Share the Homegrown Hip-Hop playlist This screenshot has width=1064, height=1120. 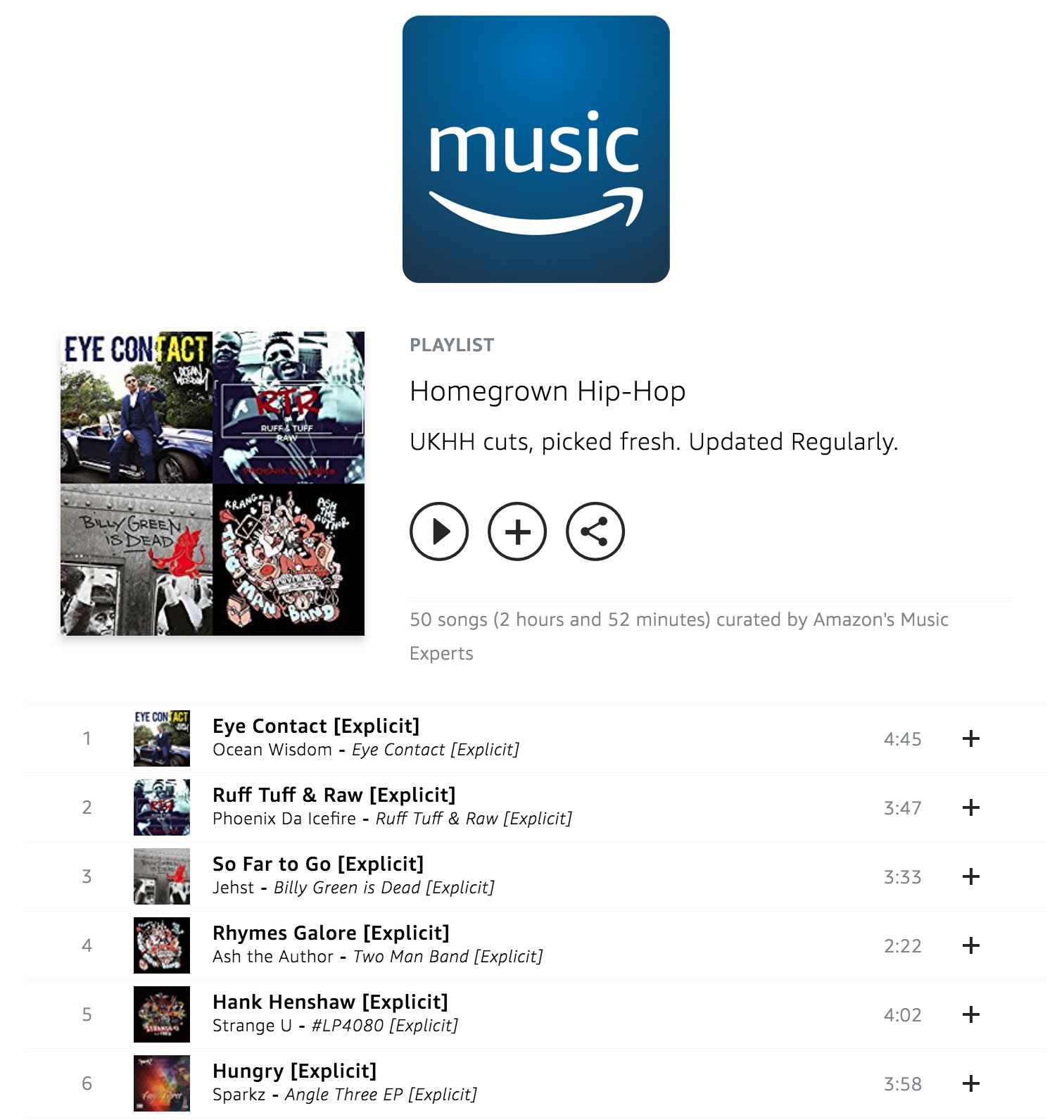(x=595, y=531)
